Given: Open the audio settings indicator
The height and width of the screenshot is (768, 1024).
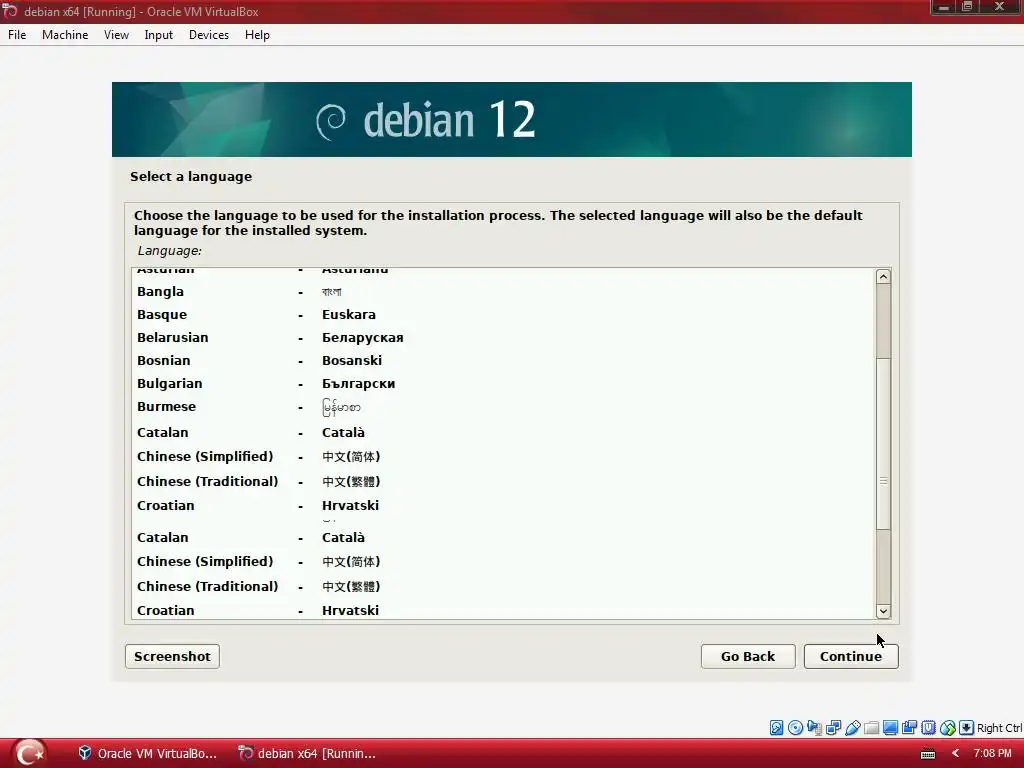Looking at the screenshot, I should click(814, 728).
